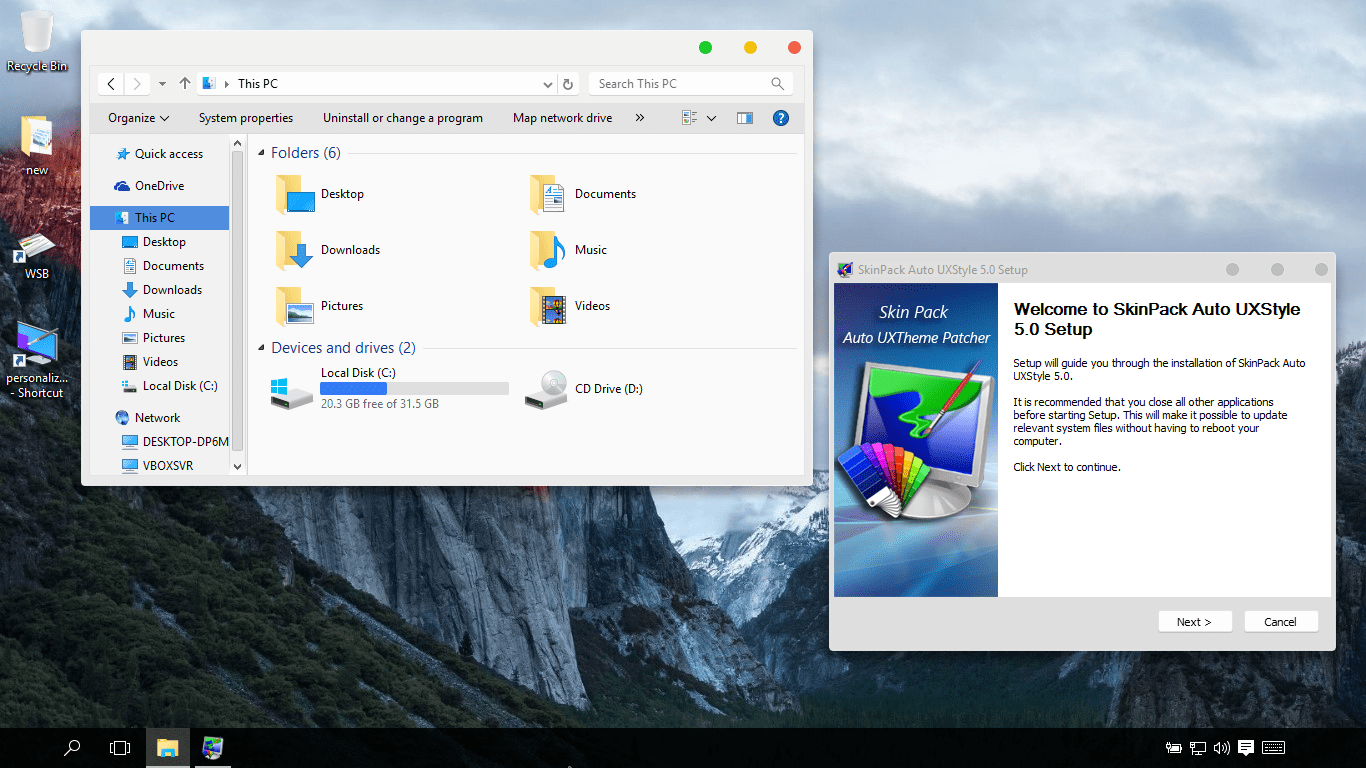Open address bar history dropdown

[x=548, y=84]
